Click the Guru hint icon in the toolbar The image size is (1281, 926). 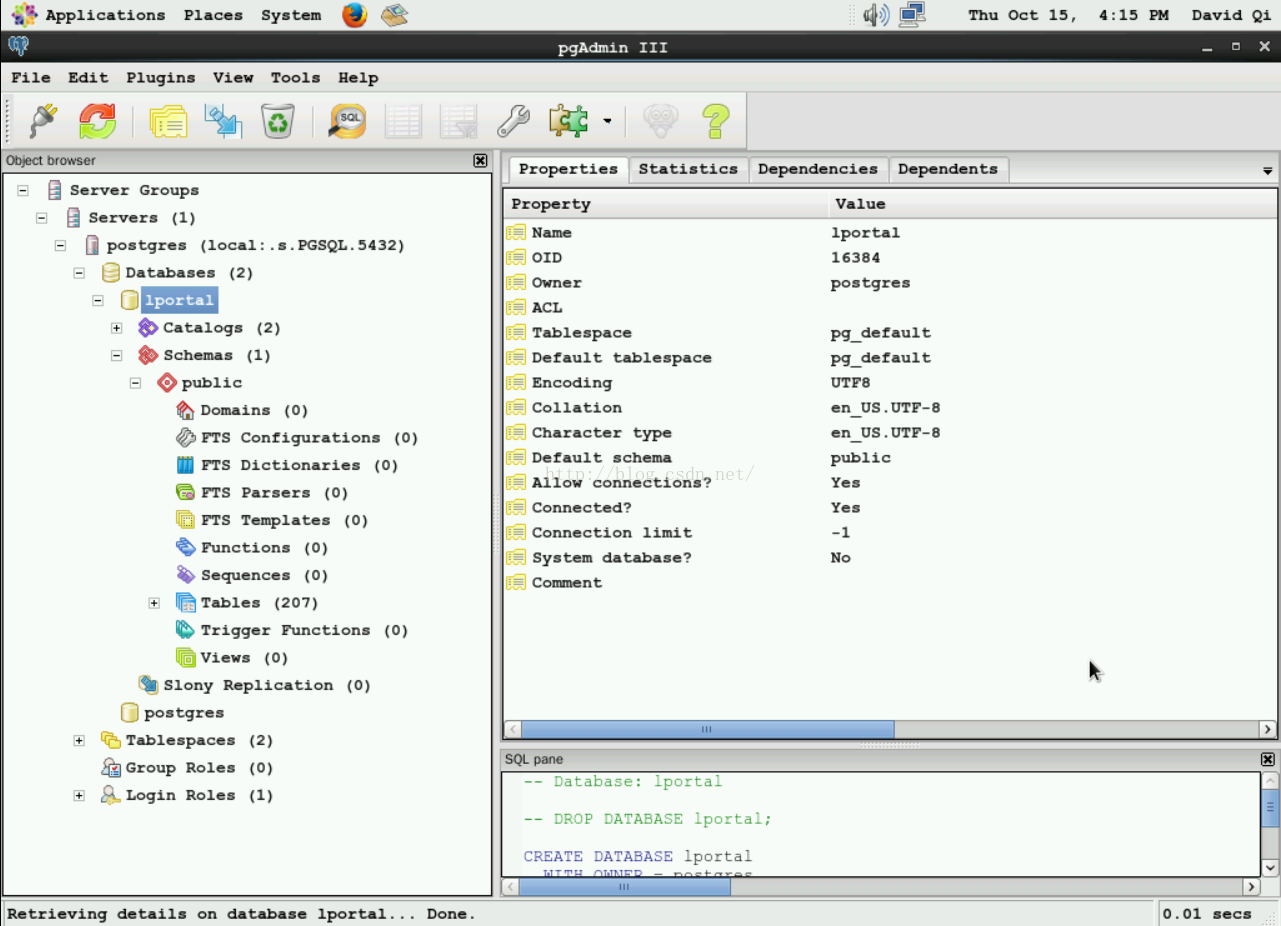tap(660, 122)
